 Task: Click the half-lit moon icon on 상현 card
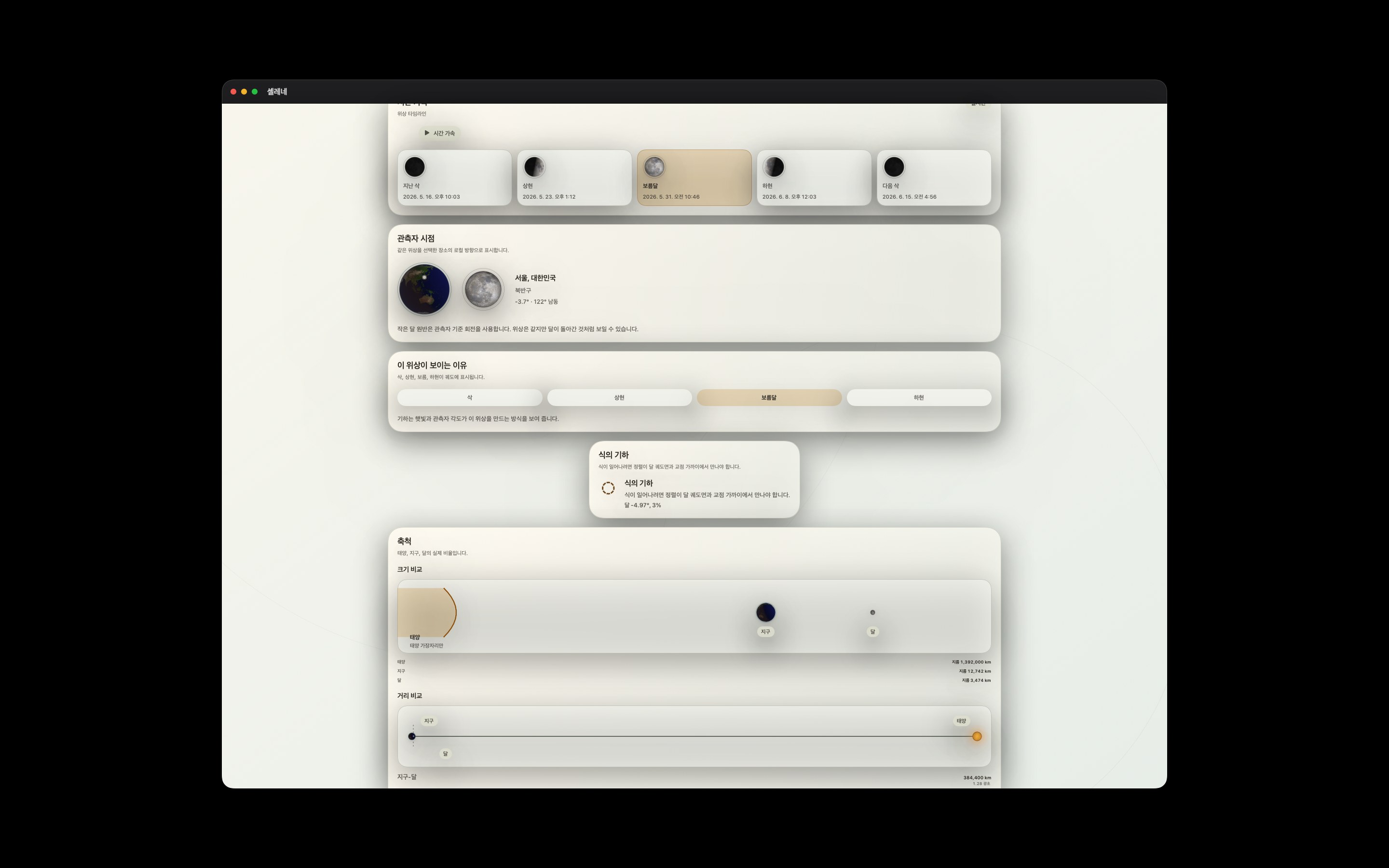[x=534, y=167]
